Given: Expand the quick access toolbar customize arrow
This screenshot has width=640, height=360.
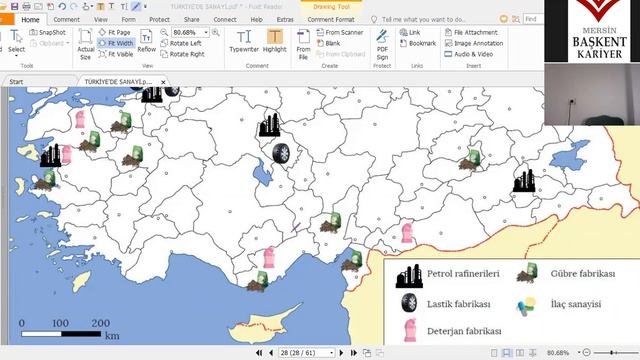Looking at the screenshot, I should coord(145,6).
